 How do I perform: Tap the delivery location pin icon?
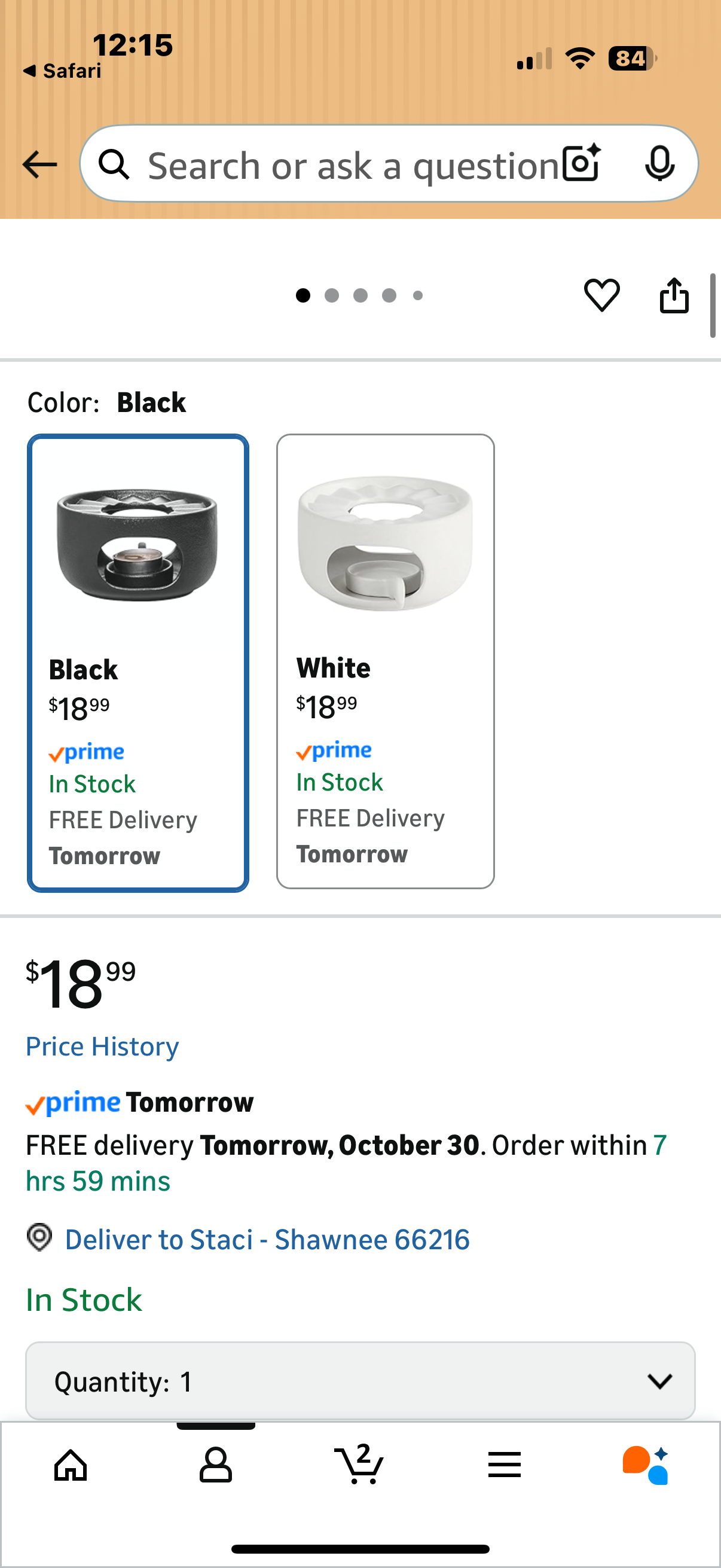click(x=39, y=1237)
